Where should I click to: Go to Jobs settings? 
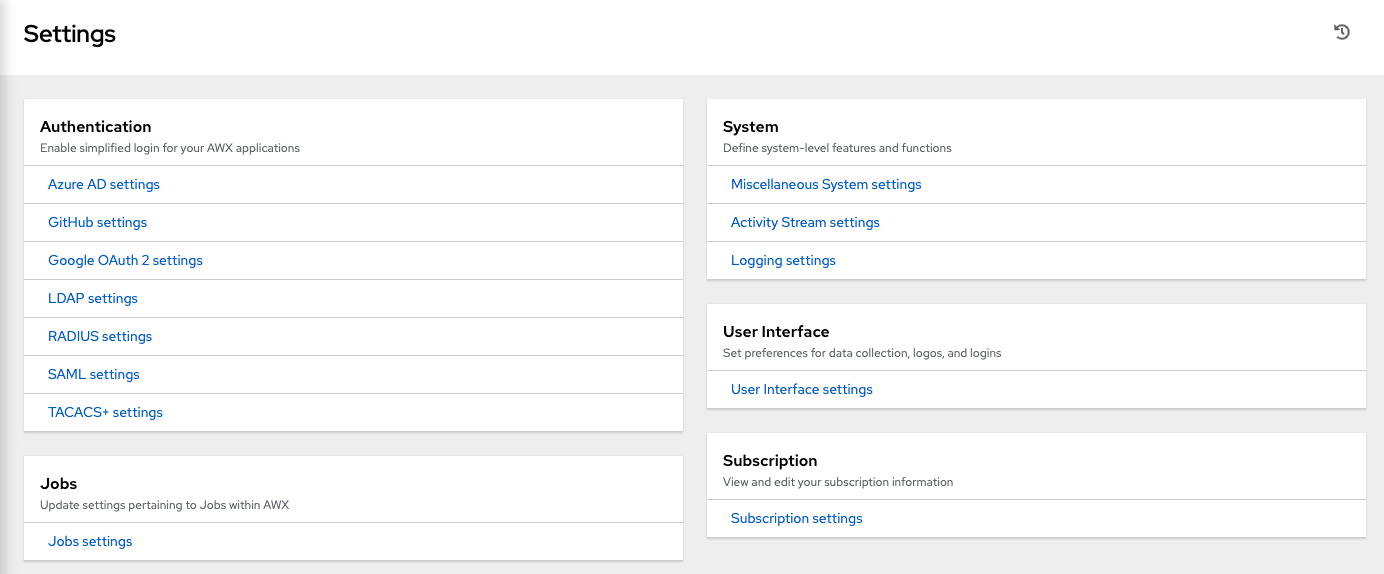coord(90,541)
